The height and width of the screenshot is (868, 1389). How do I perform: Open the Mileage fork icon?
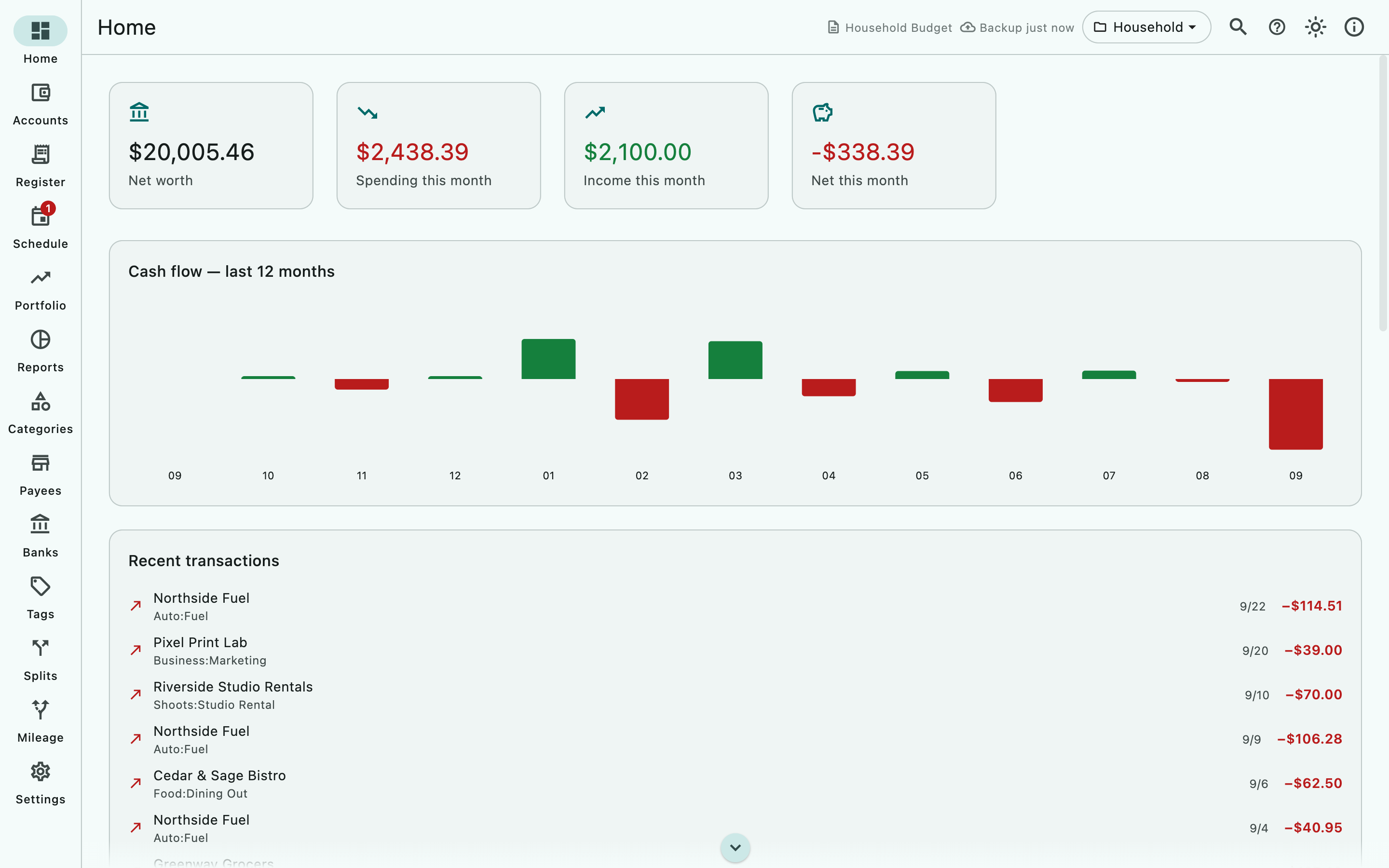pos(40,709)
